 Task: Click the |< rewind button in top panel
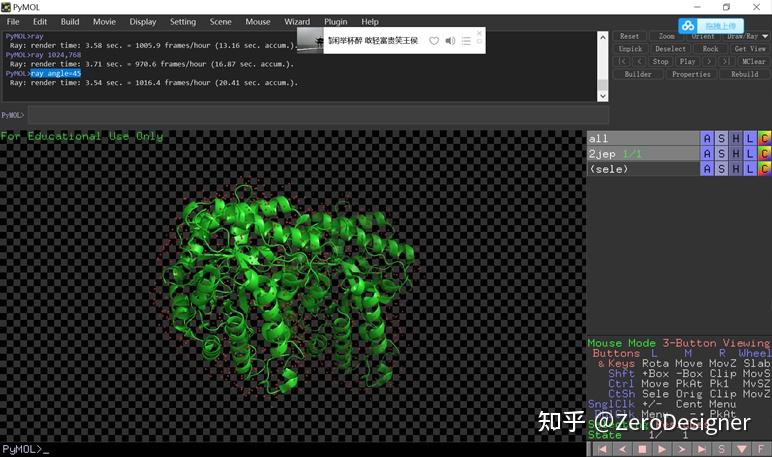click(622, 62)
